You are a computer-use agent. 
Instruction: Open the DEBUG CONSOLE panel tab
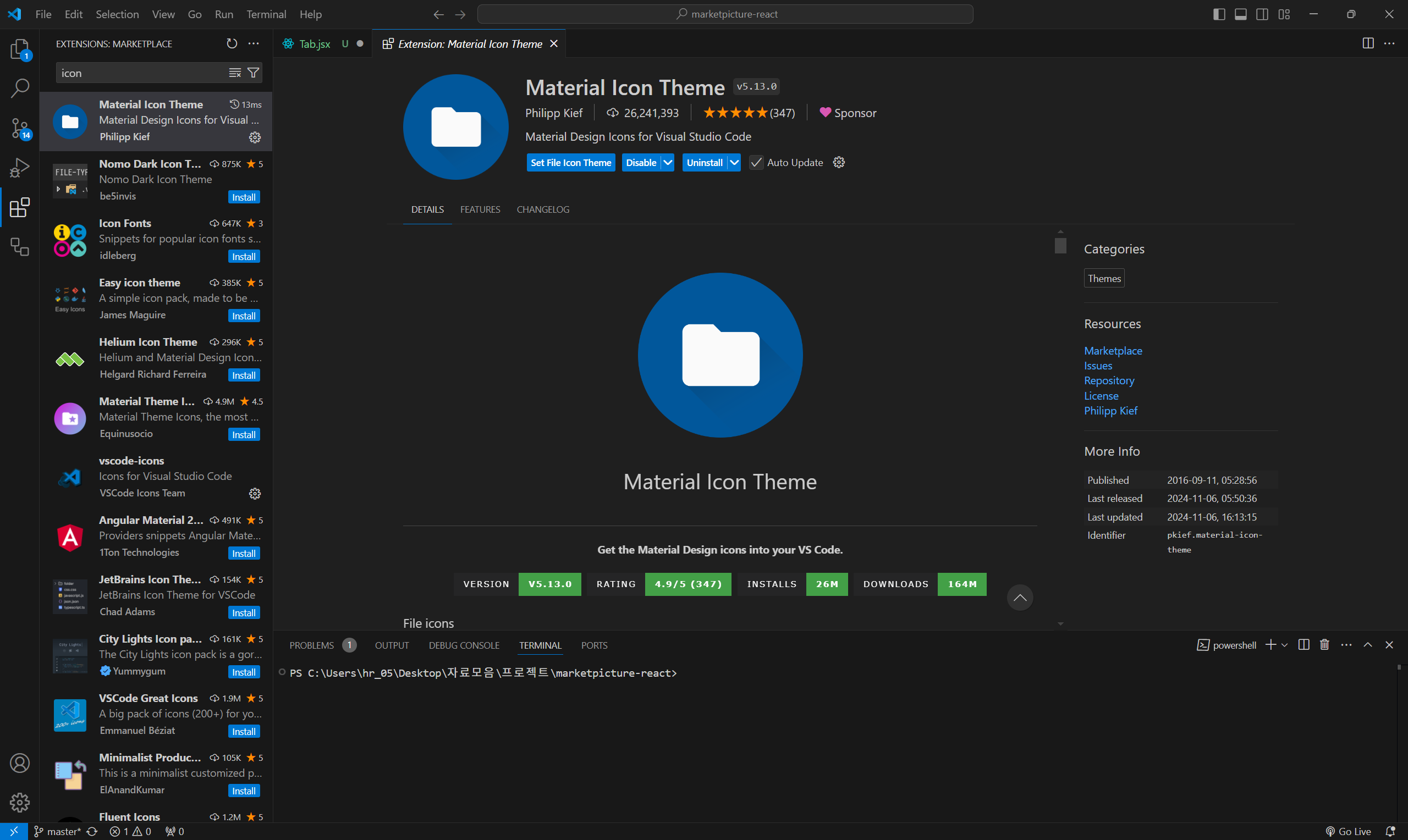click(464, 645)
